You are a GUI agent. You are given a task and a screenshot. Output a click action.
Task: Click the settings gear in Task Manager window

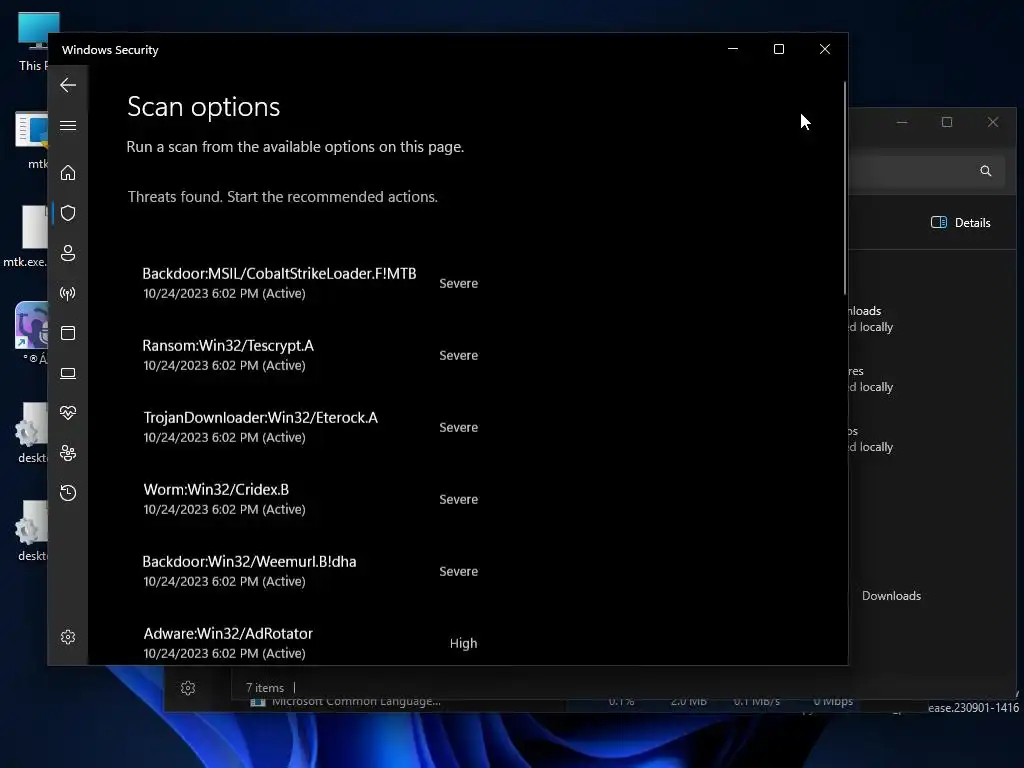pyautogui.click(x=188, y=688)
